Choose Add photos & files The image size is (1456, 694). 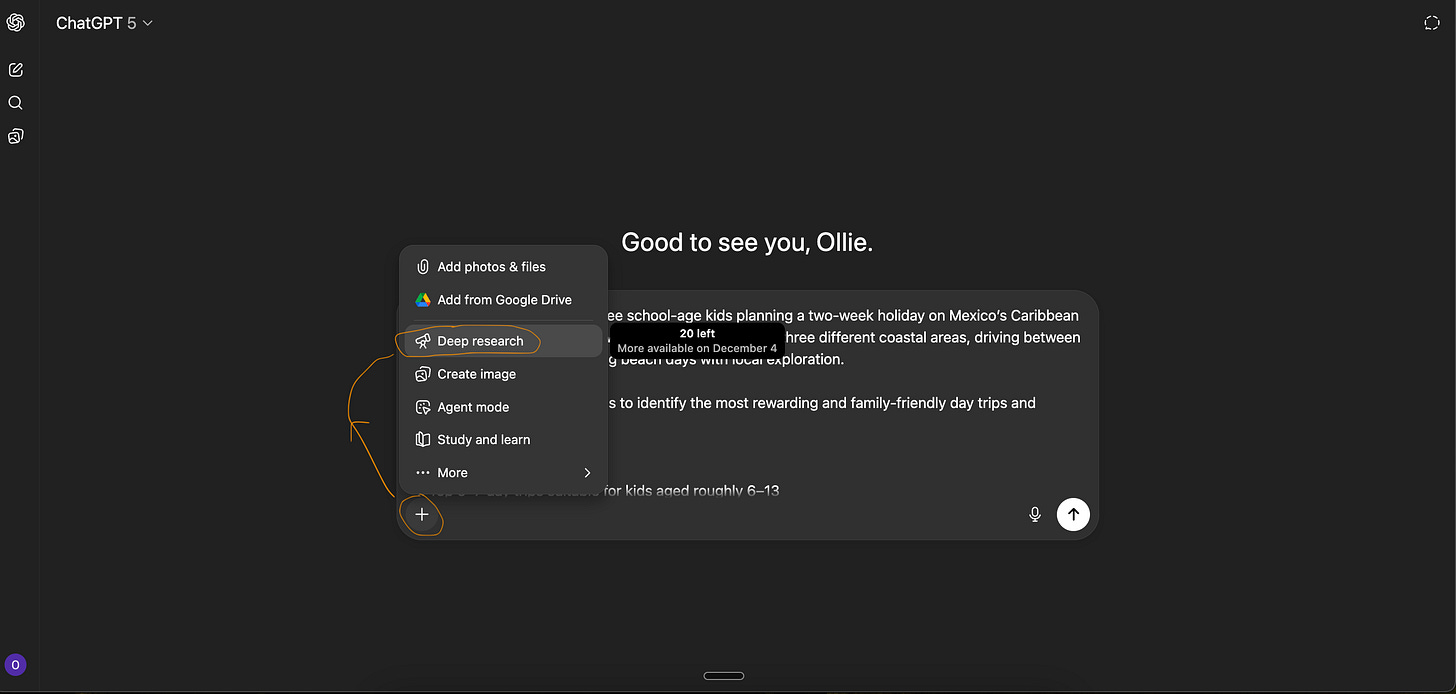click(x=503, y=267)
